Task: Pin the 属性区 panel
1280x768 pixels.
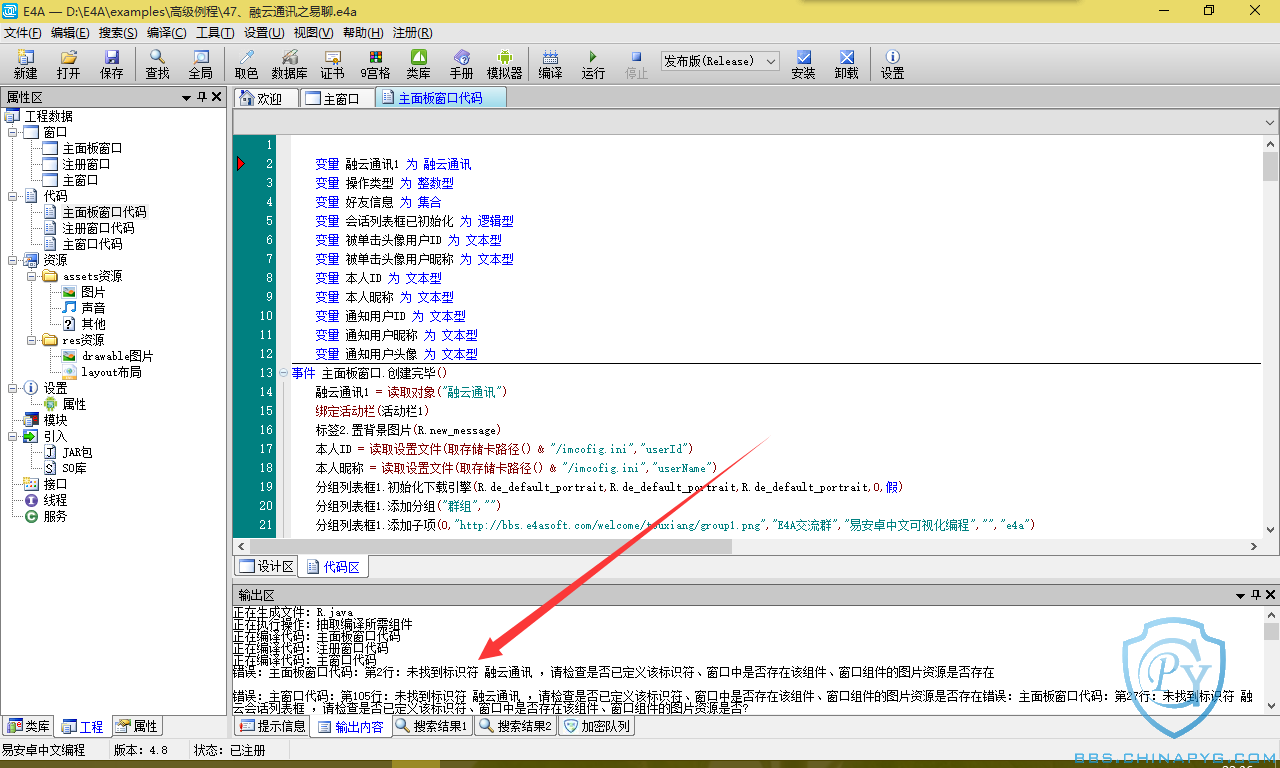Action: point(202,97)
